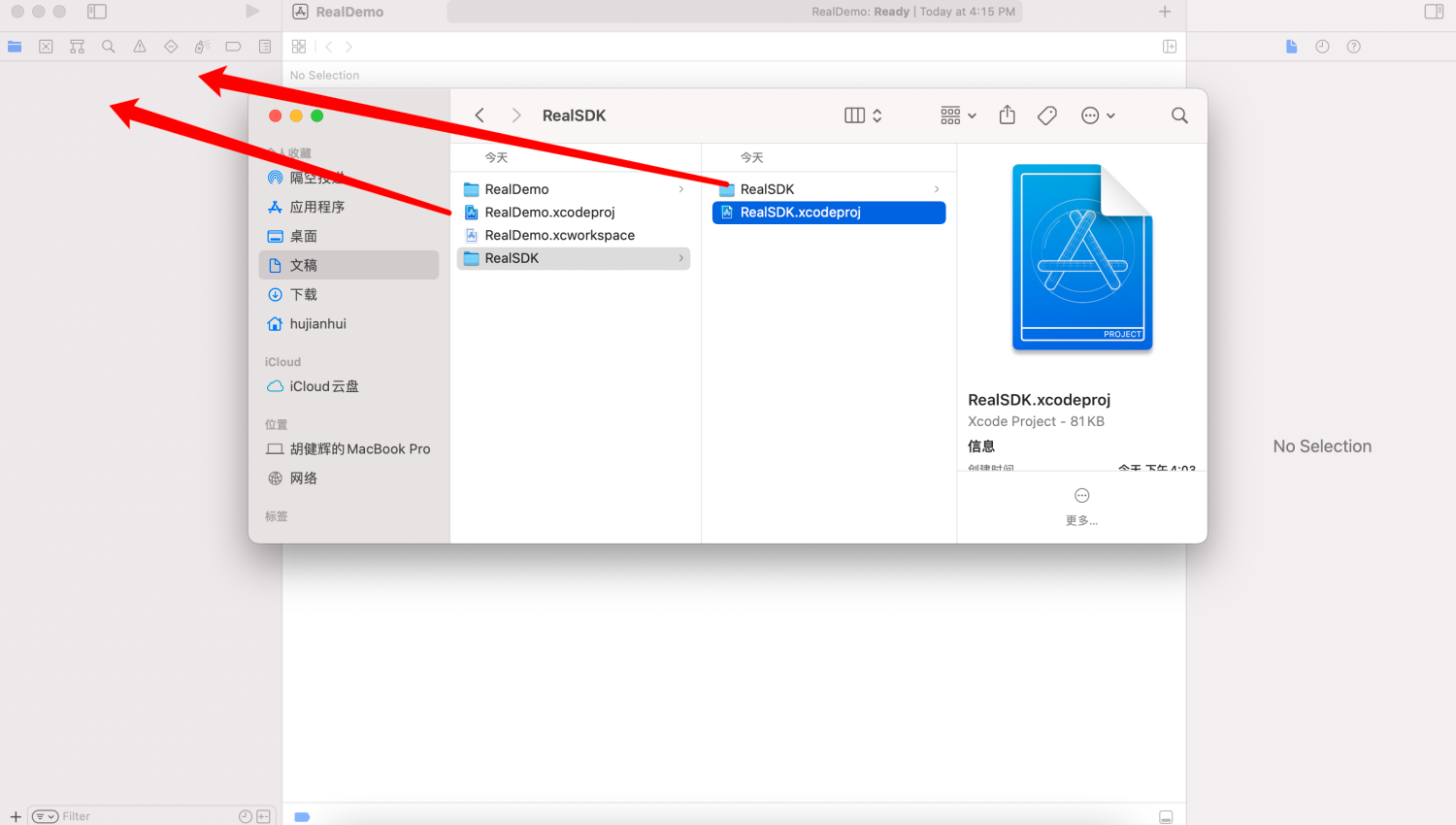This screenshot has height=825, width=1456.
Task: Select 胡健辉的MacBook Pro location
Action: pos(348,448)
